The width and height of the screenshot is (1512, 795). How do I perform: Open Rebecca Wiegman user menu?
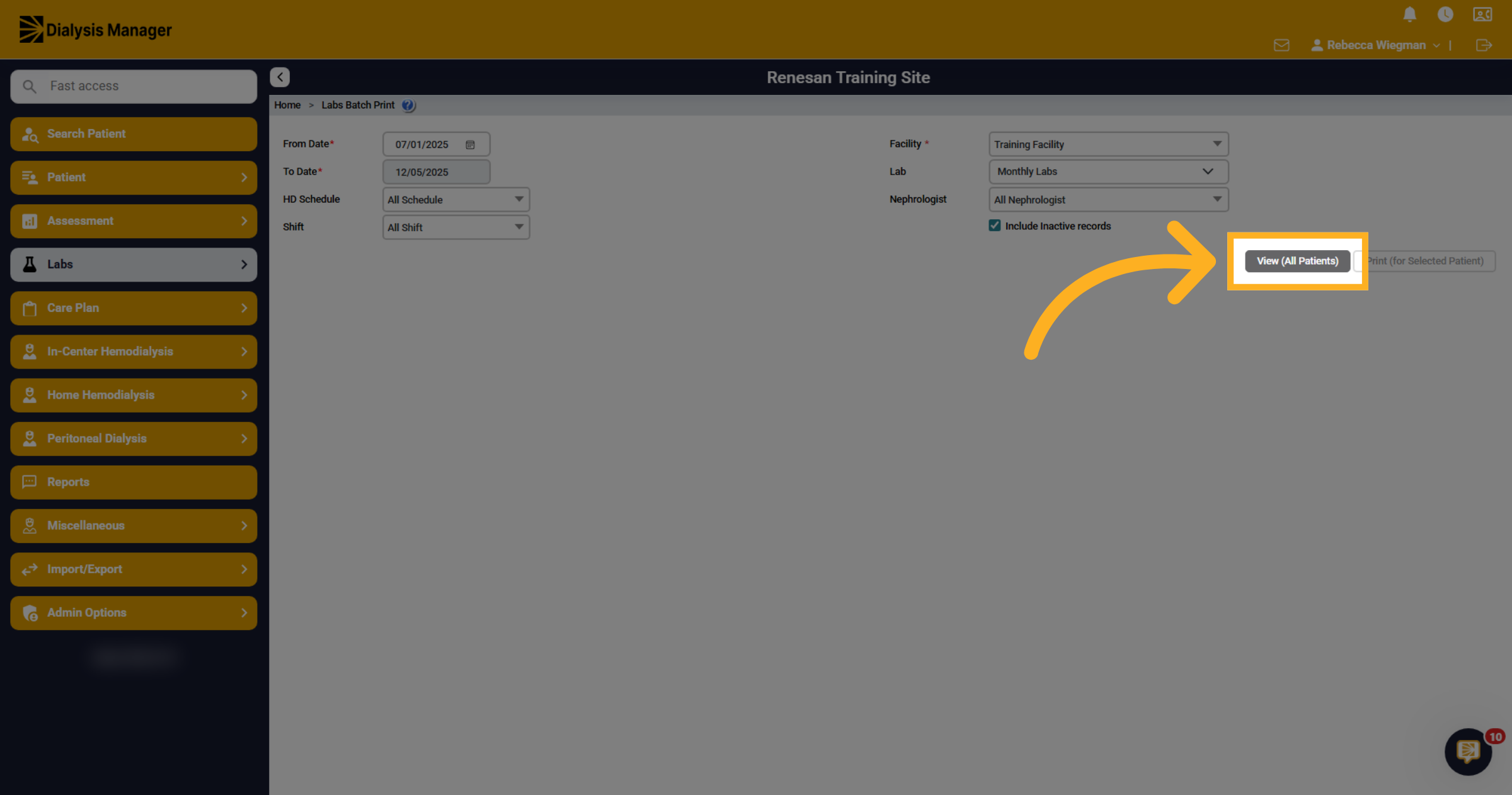[1376, 45]
